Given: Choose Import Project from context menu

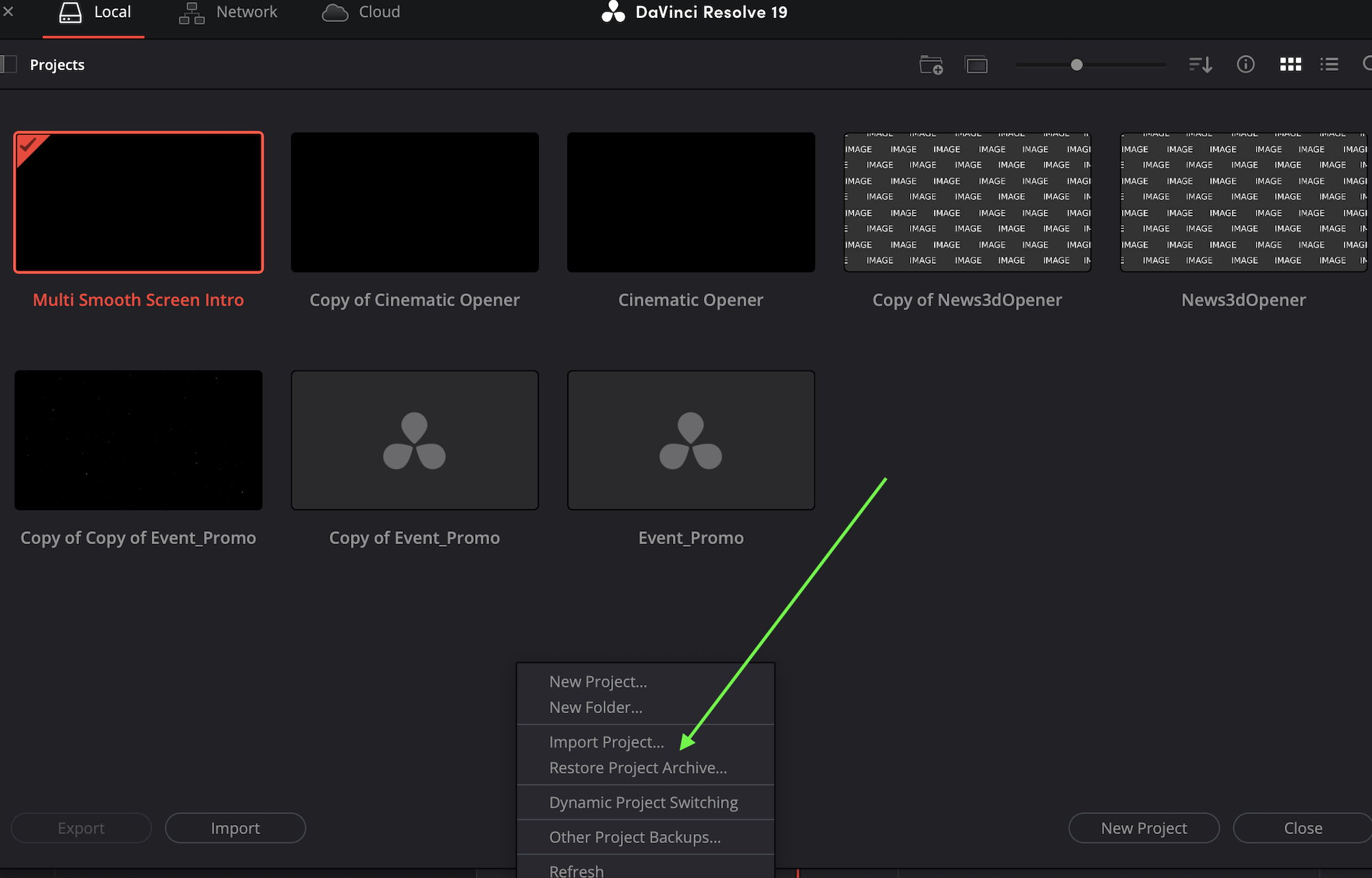Looking at the screenshot, I should tap(606, 742).
